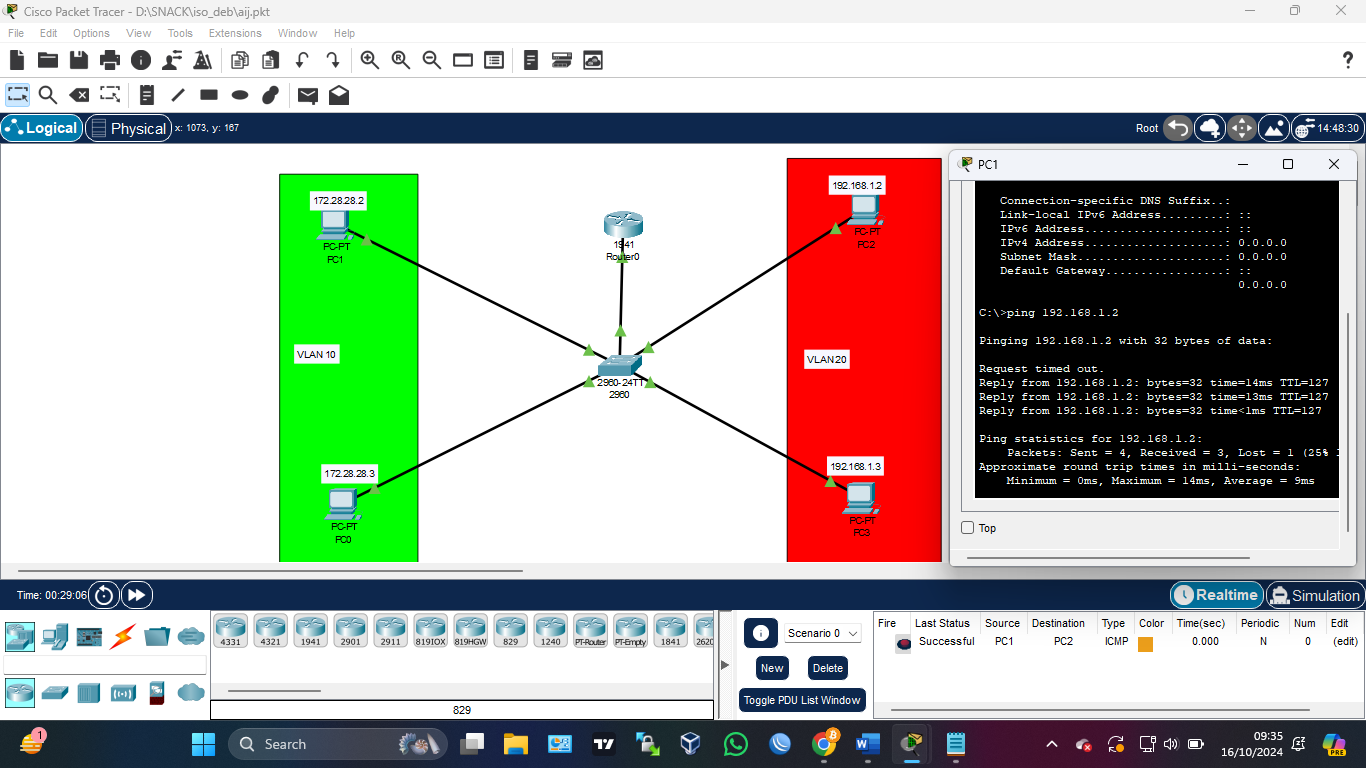The height and width of the screenshot is (768, 1366).
Task: Save the network with floppy icon
Action: click(78, 60)
